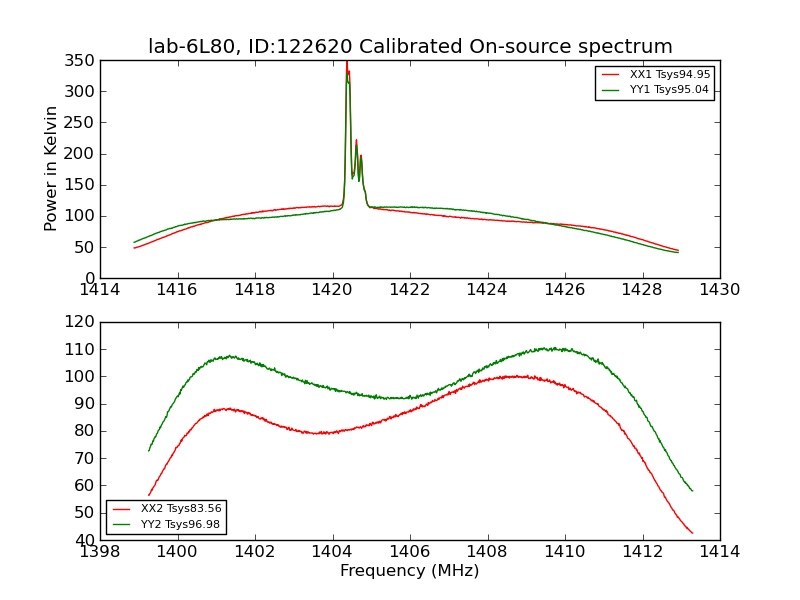This screenshot has height=600, width=800.
Task: Click the 350 tick label on upper y-axis
Action: pos(80,61)
